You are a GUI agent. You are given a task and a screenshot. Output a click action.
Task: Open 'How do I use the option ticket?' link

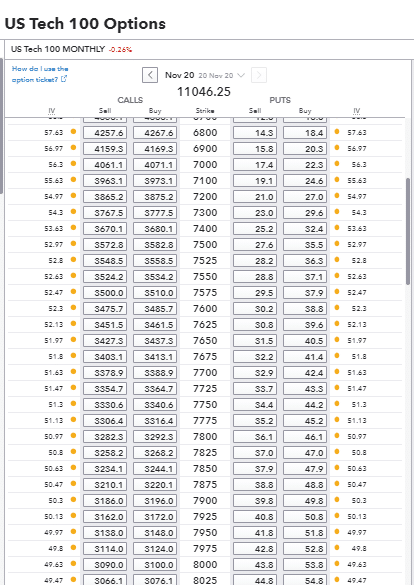click(x=40, y=74)
